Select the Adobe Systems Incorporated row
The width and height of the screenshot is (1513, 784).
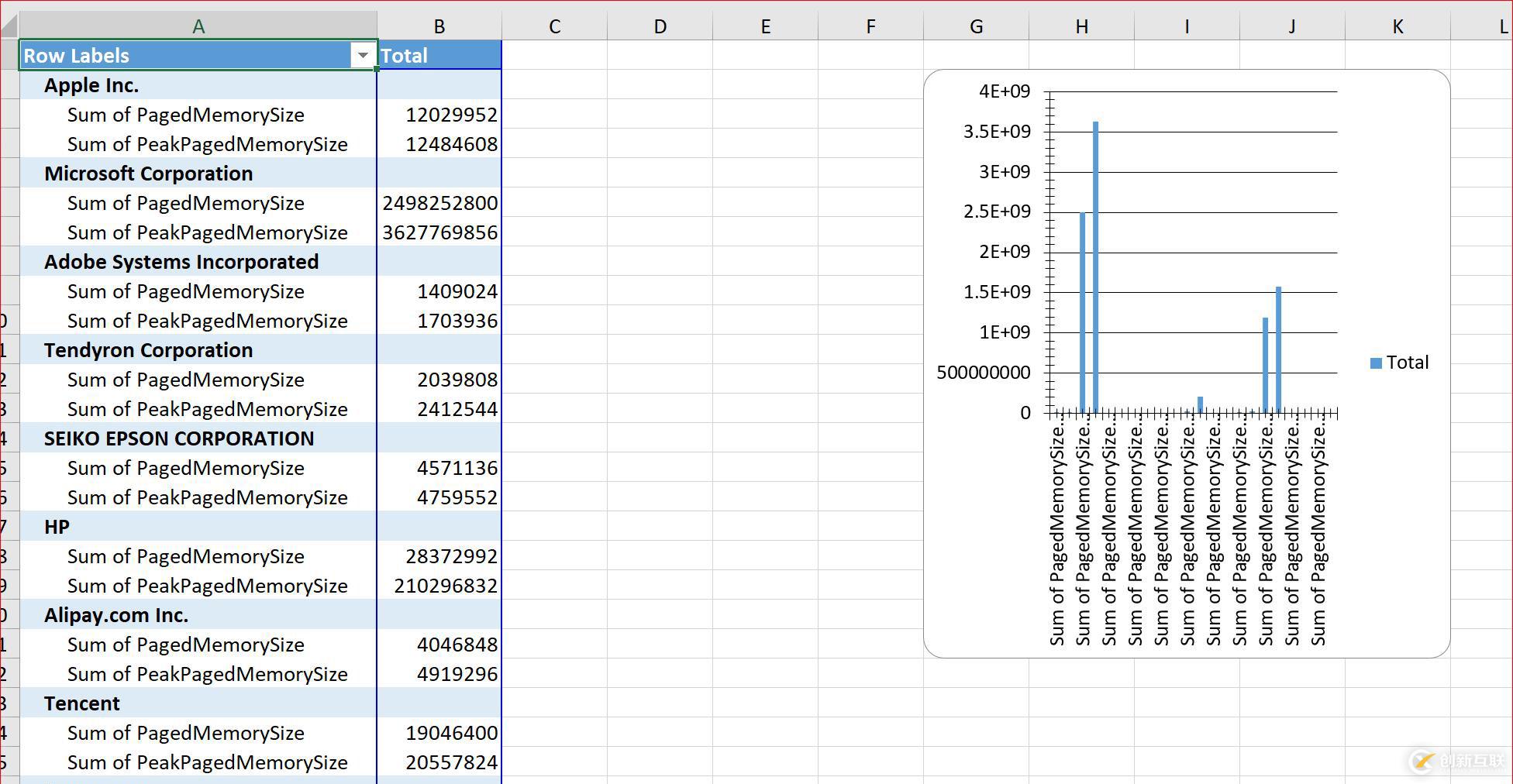(198, 262)
